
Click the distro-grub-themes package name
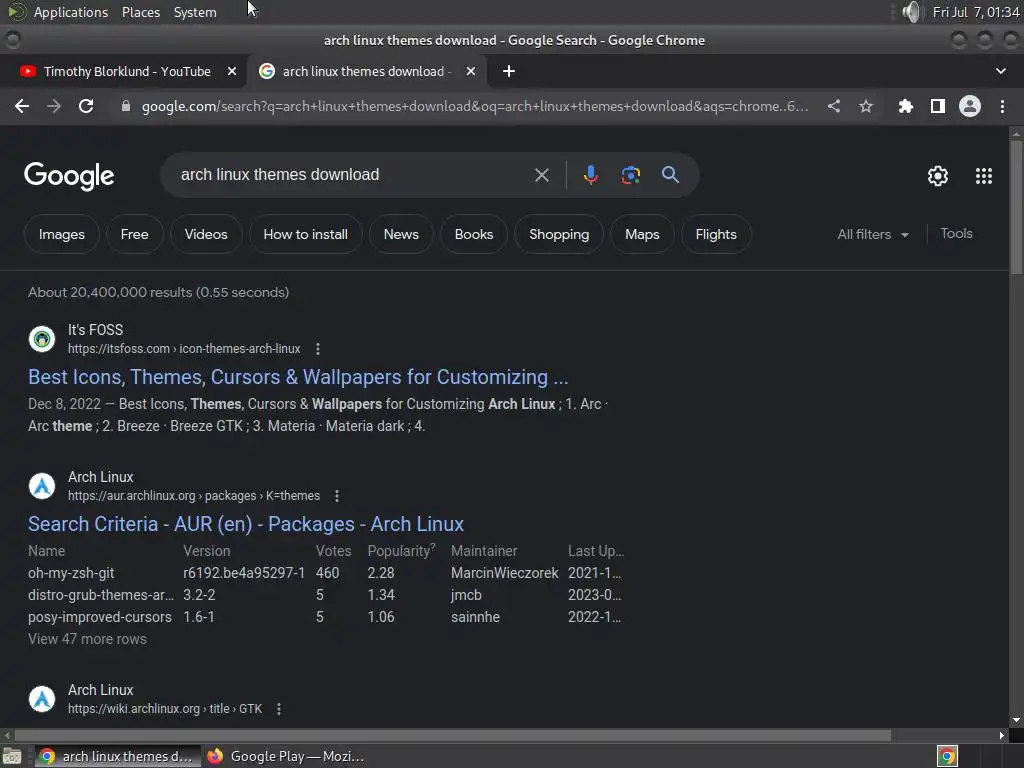[x=101, y=595]
